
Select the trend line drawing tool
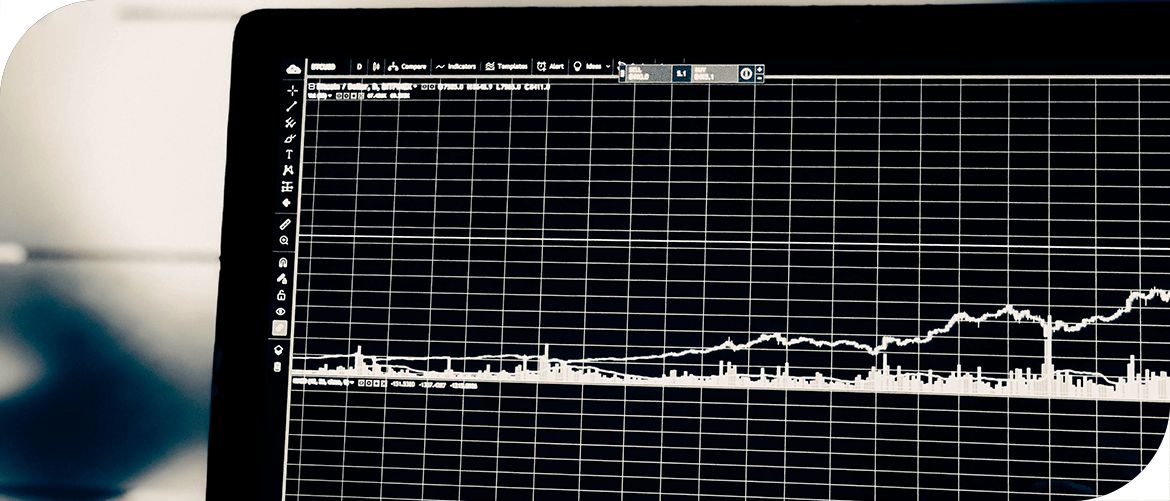291,107
